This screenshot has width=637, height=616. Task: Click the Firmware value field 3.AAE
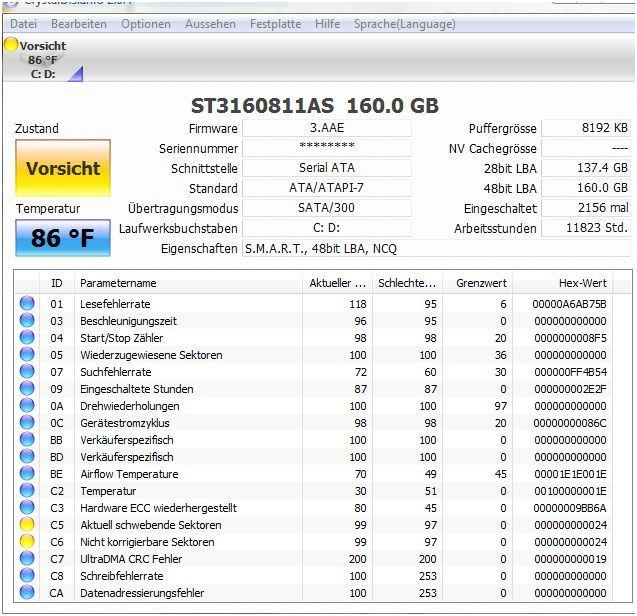[327, 128]
